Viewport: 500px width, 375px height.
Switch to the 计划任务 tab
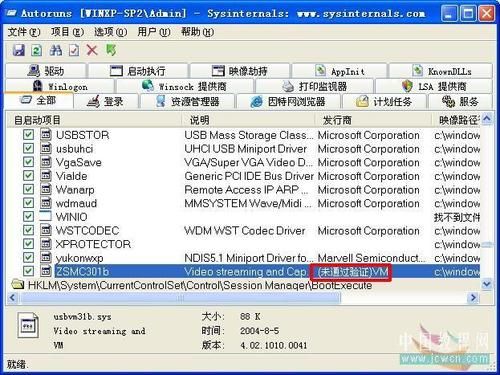click(384, 101)
